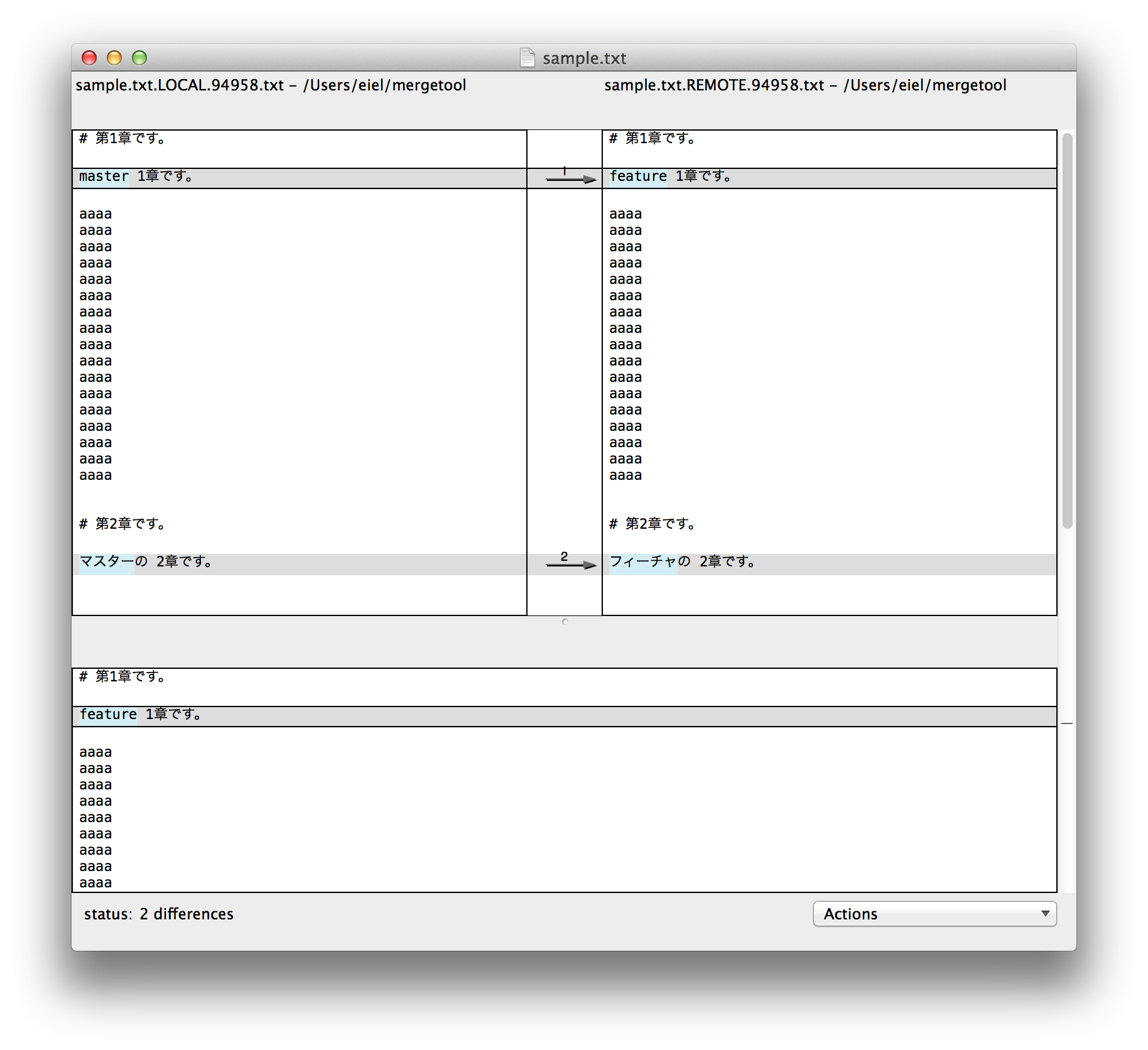1148x1050 pixels.
Task: Click "# 第1章です。" heading in right pane
Action: [653, 138]
